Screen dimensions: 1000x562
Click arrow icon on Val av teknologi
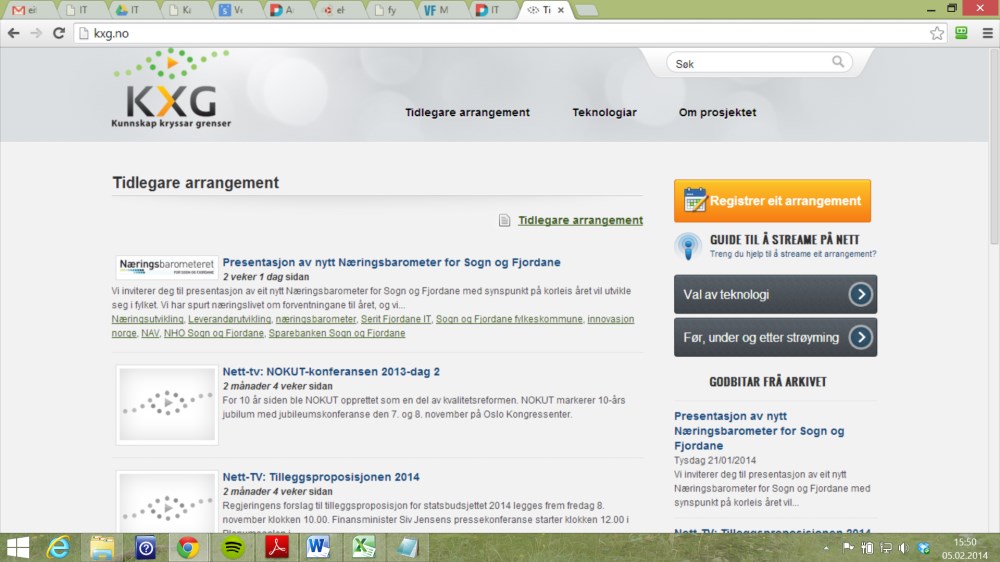point(860,294)
